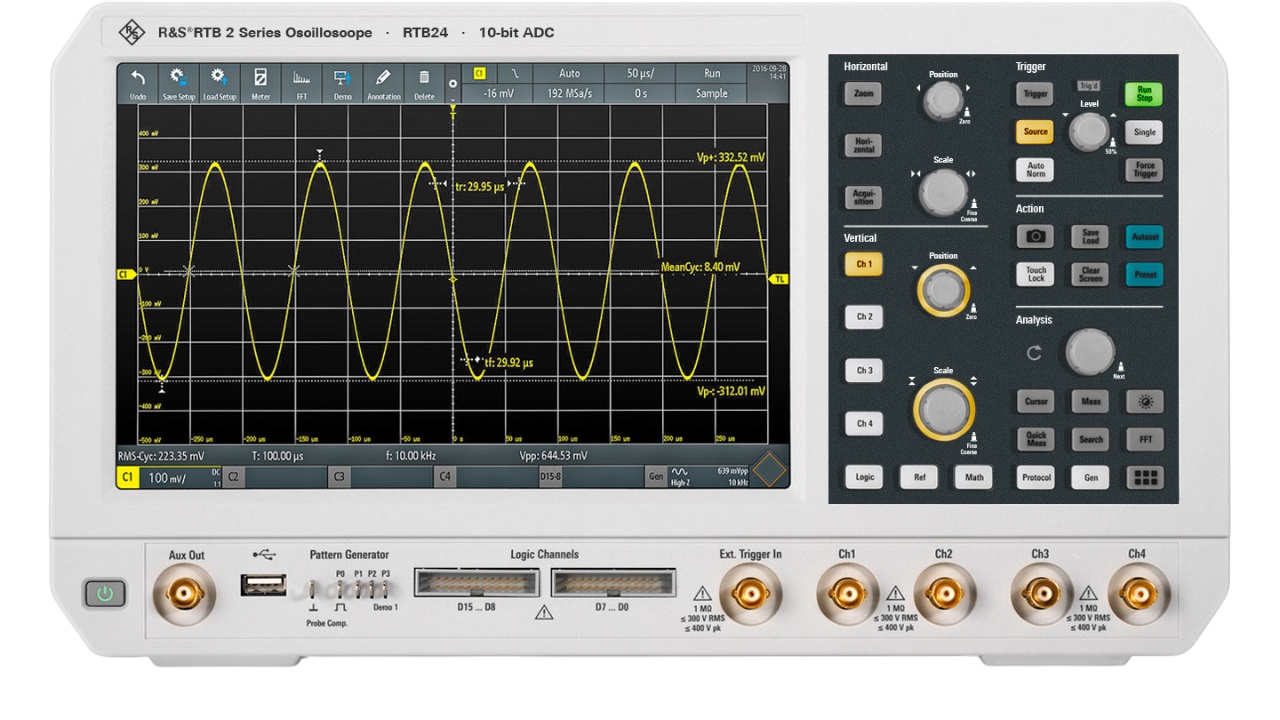Activate channel Ch 2 in Vertical section
The height and width of the screenshot is (720, 1280).
[863, 317]
